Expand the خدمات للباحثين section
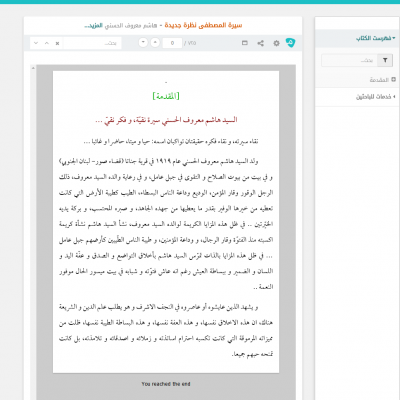400x400 pixels. coord(375,97)
